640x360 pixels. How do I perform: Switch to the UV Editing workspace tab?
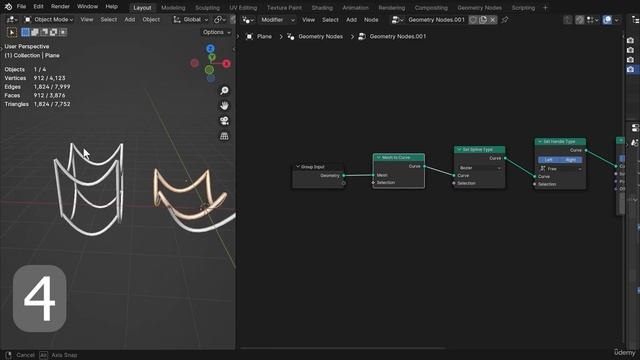[x=243, y=8]
